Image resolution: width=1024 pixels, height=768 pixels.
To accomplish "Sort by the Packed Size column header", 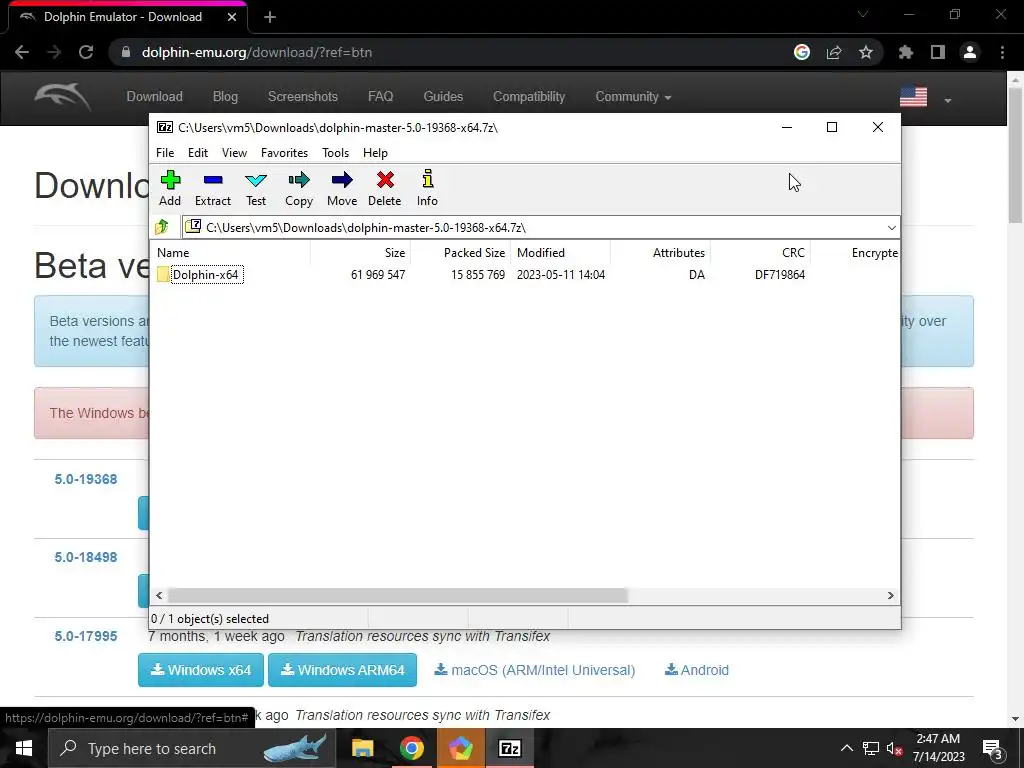I will [x=460, y=253].
